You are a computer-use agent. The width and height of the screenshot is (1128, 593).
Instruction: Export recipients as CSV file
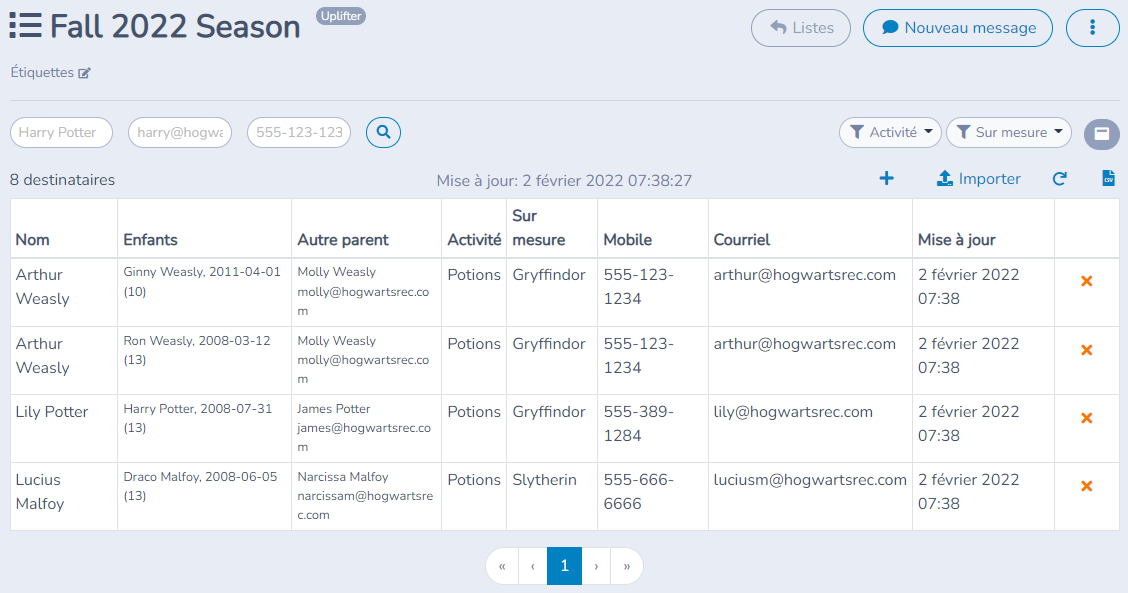point(1109,178)
